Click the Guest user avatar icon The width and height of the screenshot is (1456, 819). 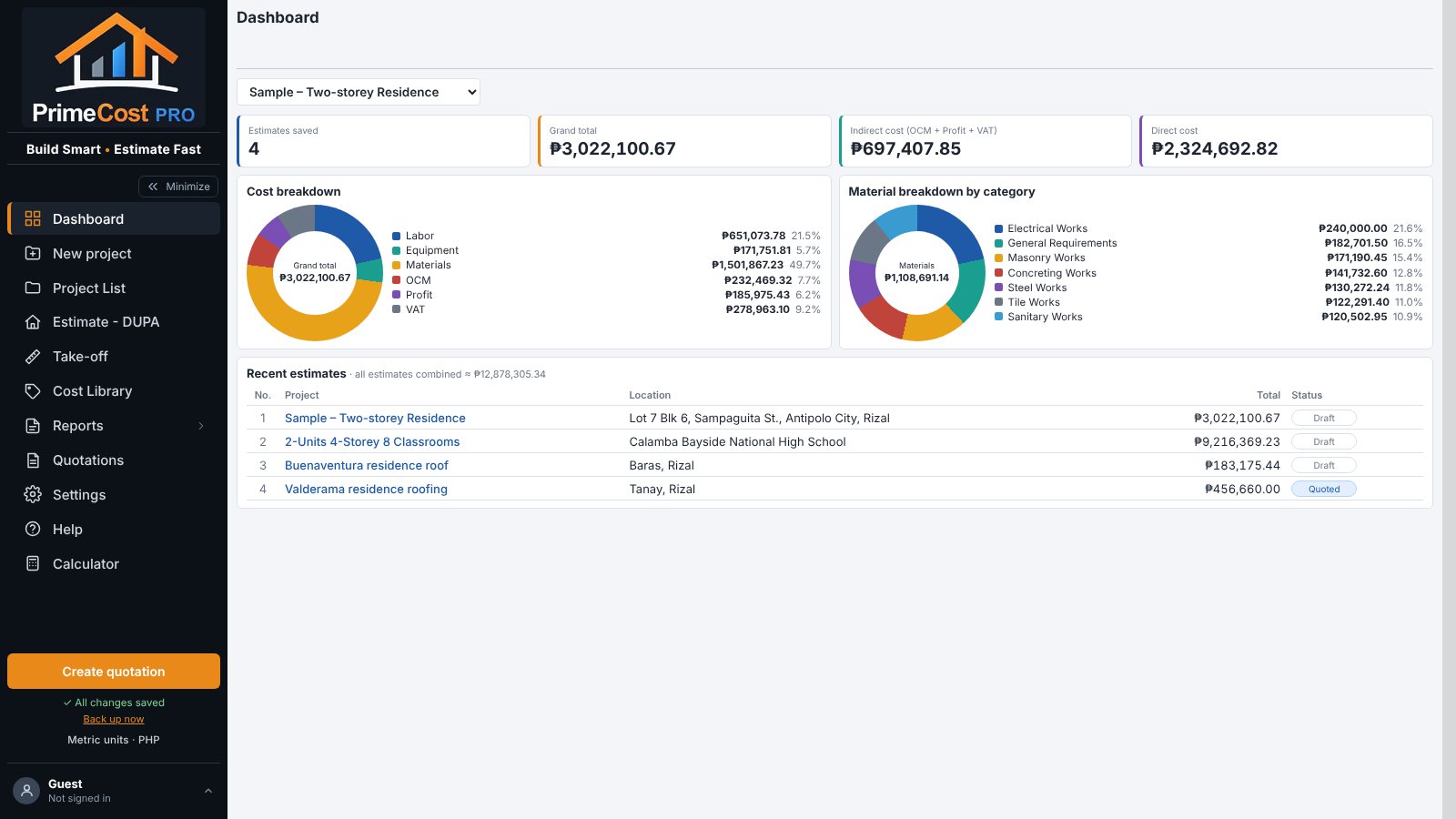26,791
